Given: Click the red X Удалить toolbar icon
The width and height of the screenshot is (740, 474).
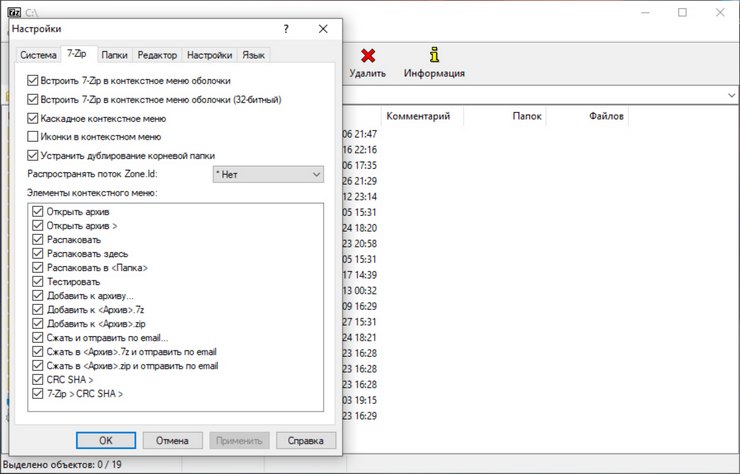Looking at the screenshot, I should tap(367, 55).
